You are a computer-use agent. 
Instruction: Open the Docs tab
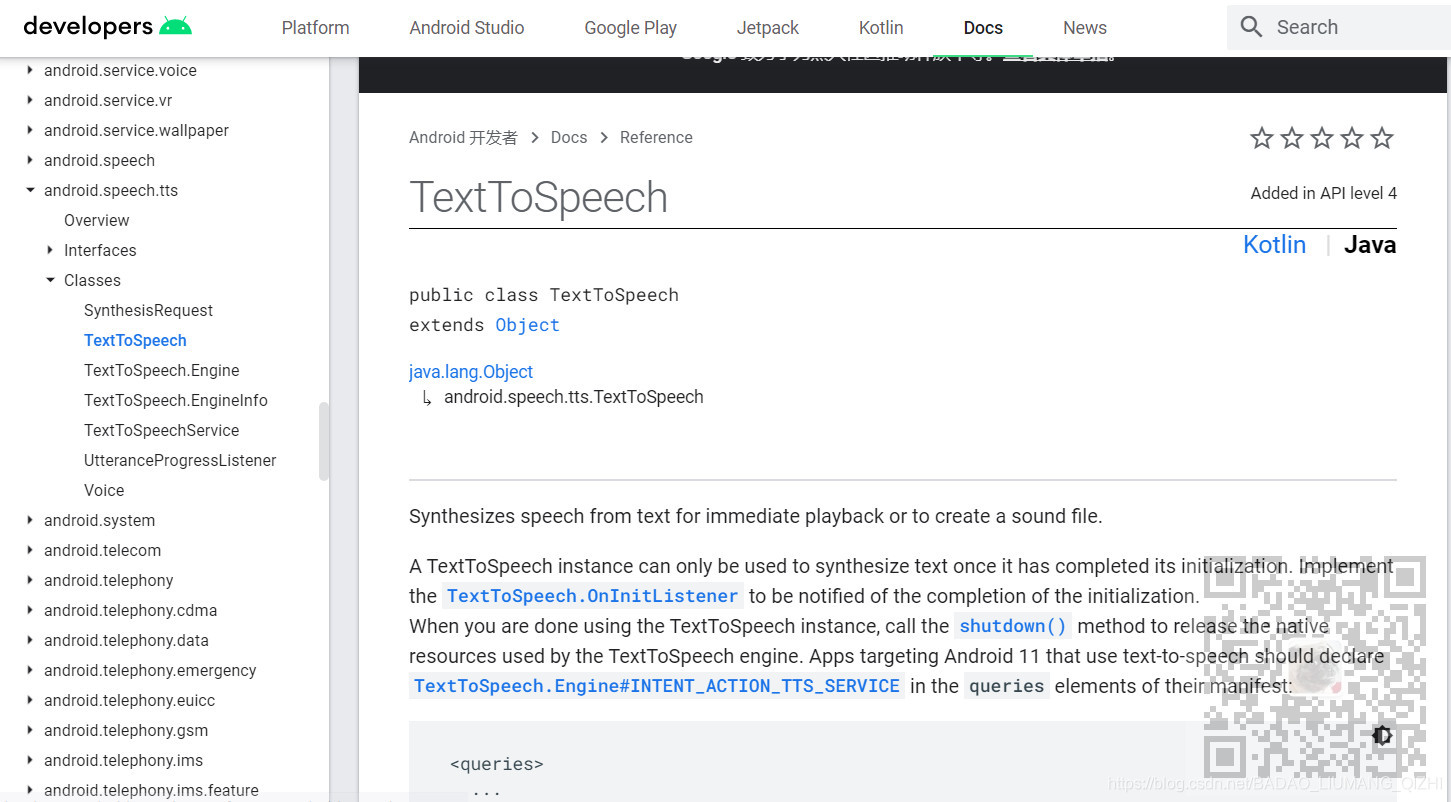(983, 28)
